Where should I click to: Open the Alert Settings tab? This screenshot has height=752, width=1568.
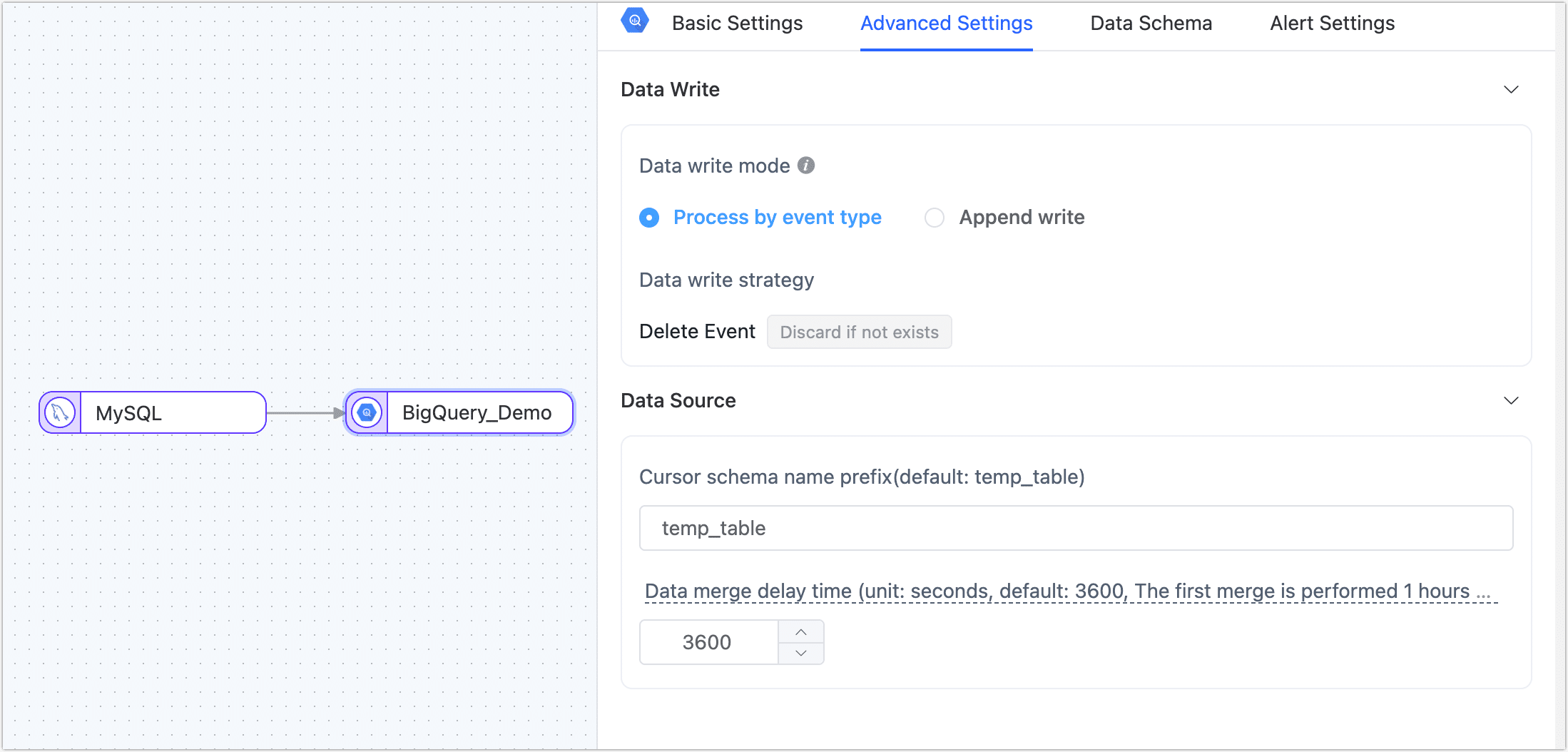[x=1331, y=23]
